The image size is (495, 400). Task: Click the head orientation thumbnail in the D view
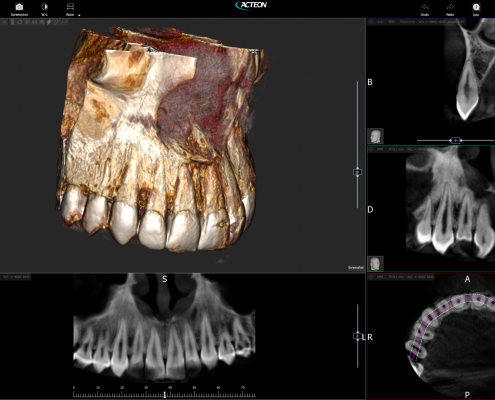coord(375,263)
